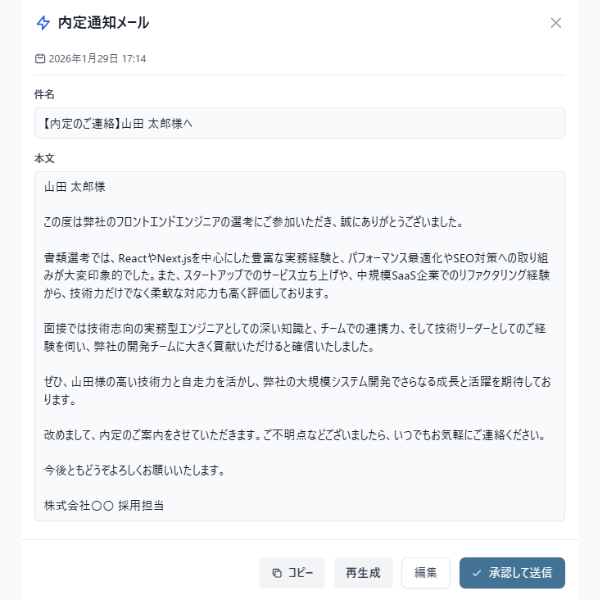
Task: Open editing with the 編集 button
Action: point(426,573)
